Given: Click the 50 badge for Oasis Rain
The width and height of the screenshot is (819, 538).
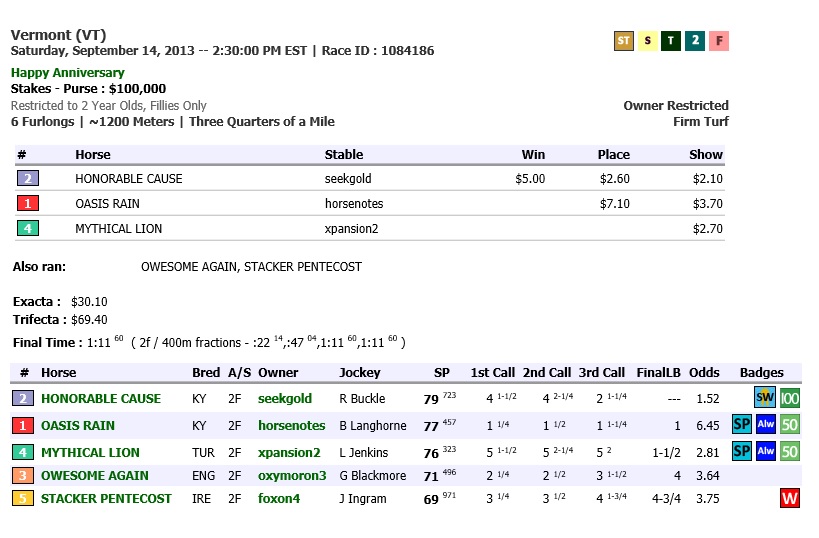Looking at the screenshot, I should (x=790, y=425).
